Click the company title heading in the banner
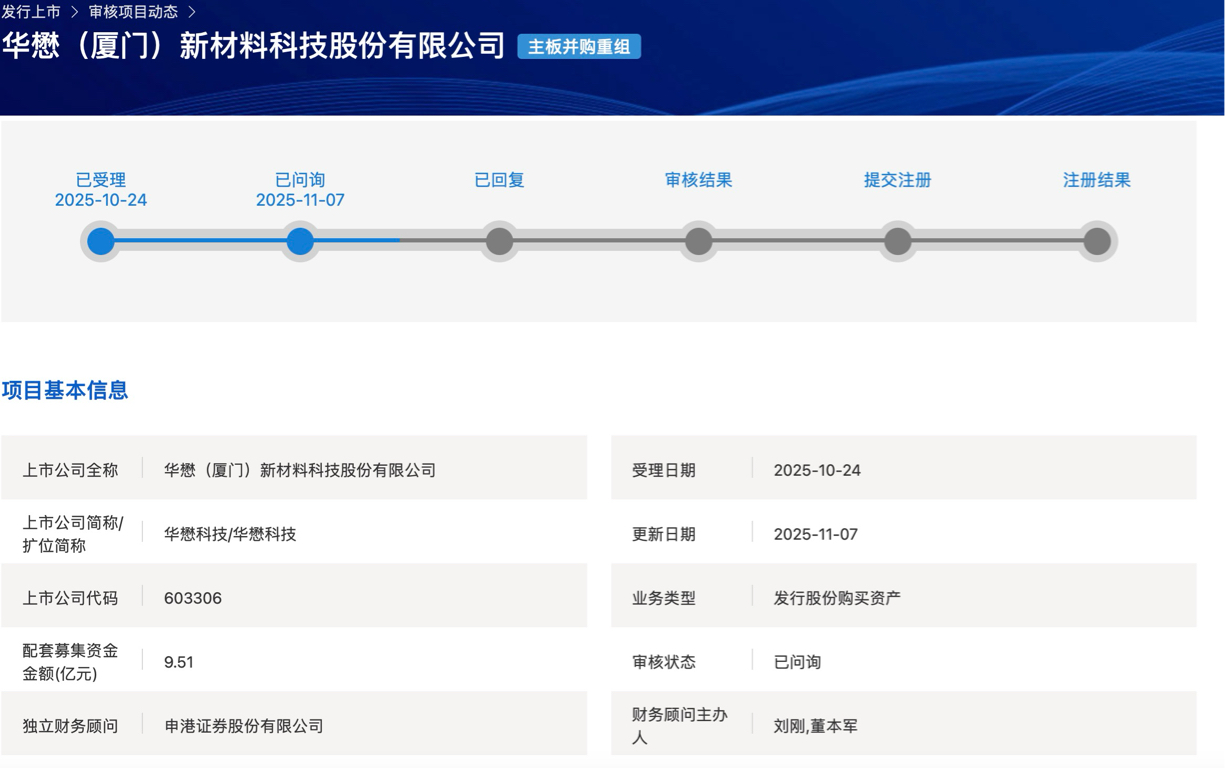Image resolution: width=1225 pixels, height=768 pixels. pyautogui.click(x=254, y=46)
